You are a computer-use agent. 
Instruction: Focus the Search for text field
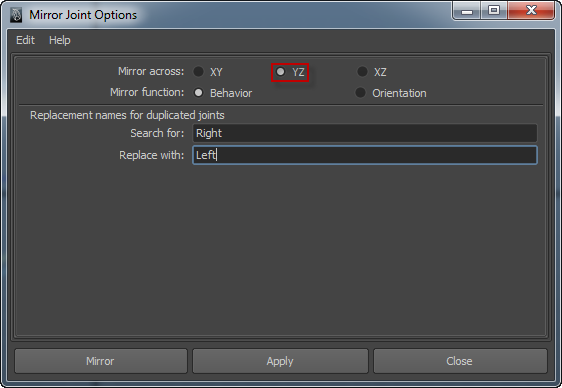[365, 133]
